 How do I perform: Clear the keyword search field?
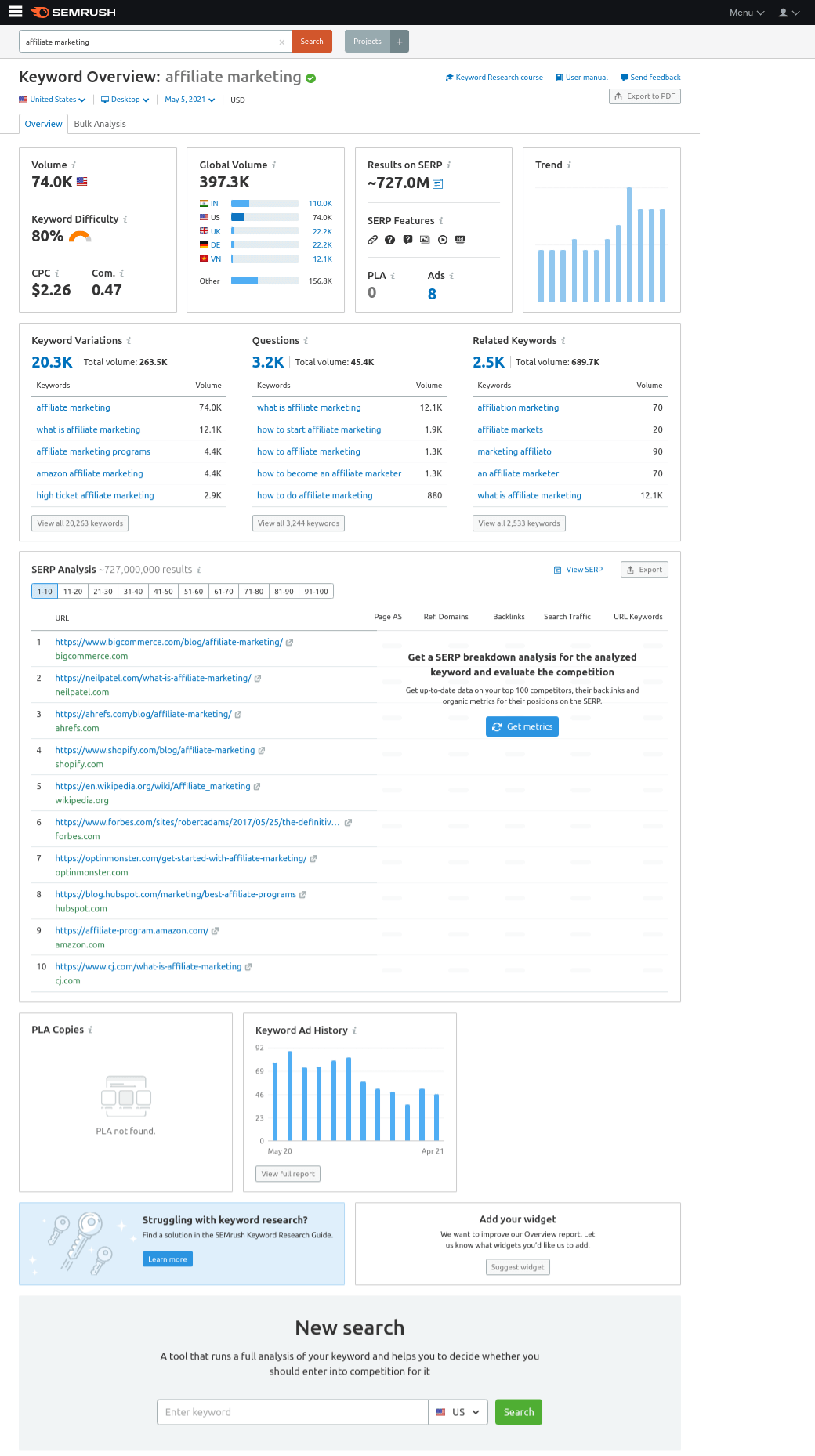click(282, 42)
